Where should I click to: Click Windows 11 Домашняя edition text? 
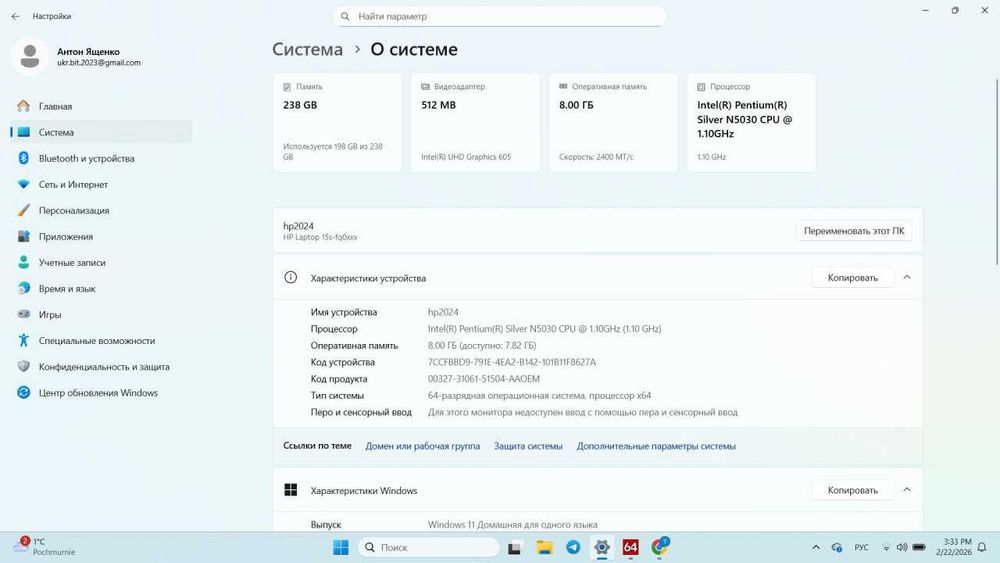[512, 525]
